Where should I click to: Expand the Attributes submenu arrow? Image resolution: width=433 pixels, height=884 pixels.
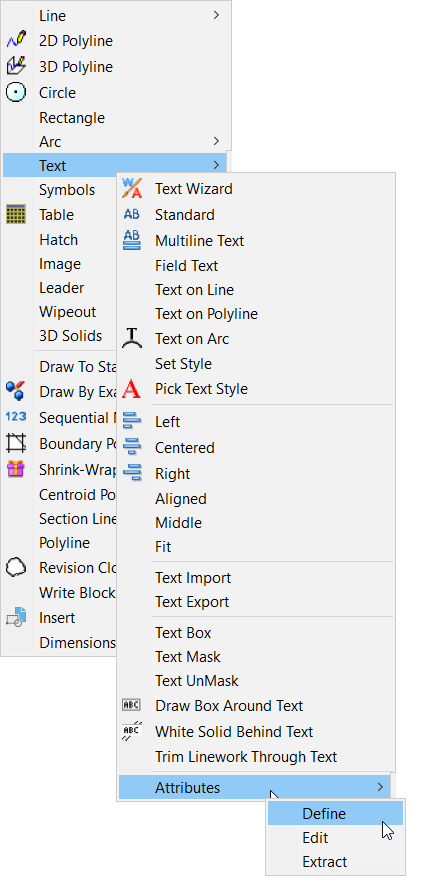381,786
